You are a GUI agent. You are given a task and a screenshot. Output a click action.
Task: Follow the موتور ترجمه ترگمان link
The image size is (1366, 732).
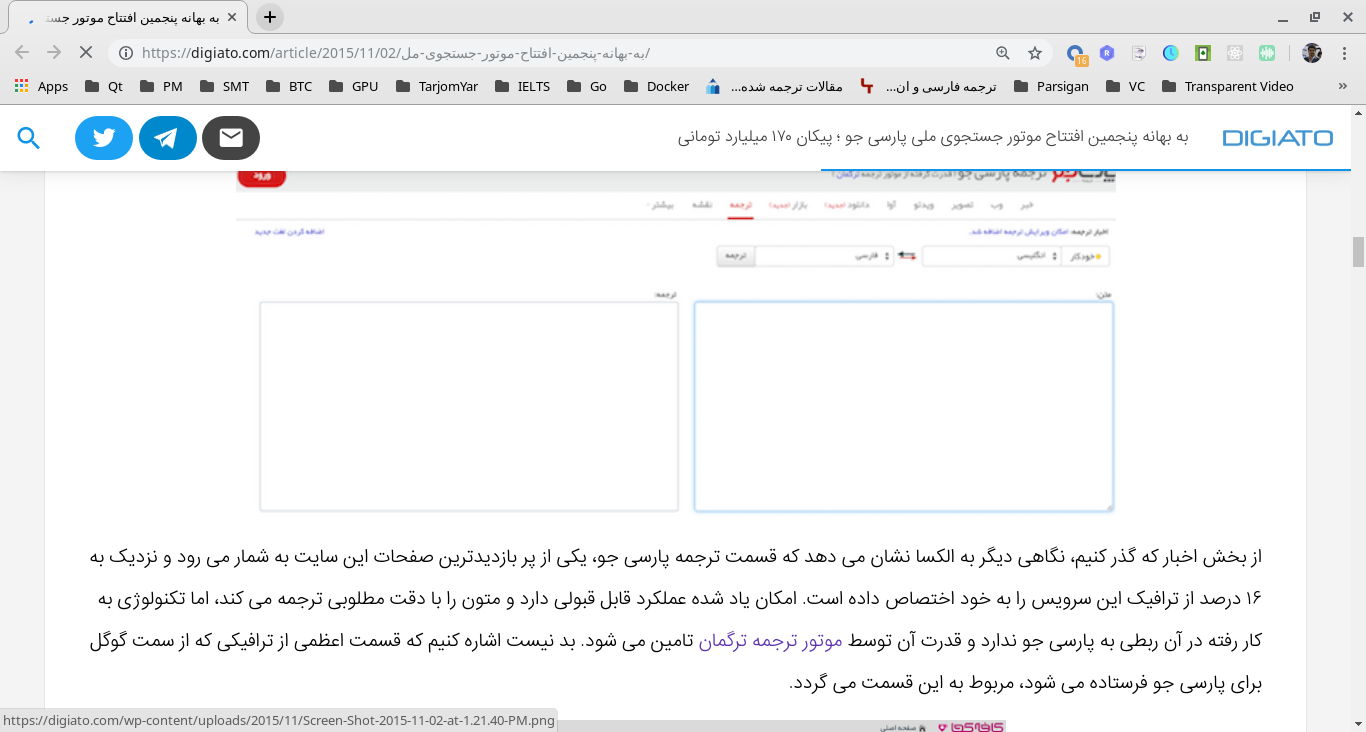point(770,640)
